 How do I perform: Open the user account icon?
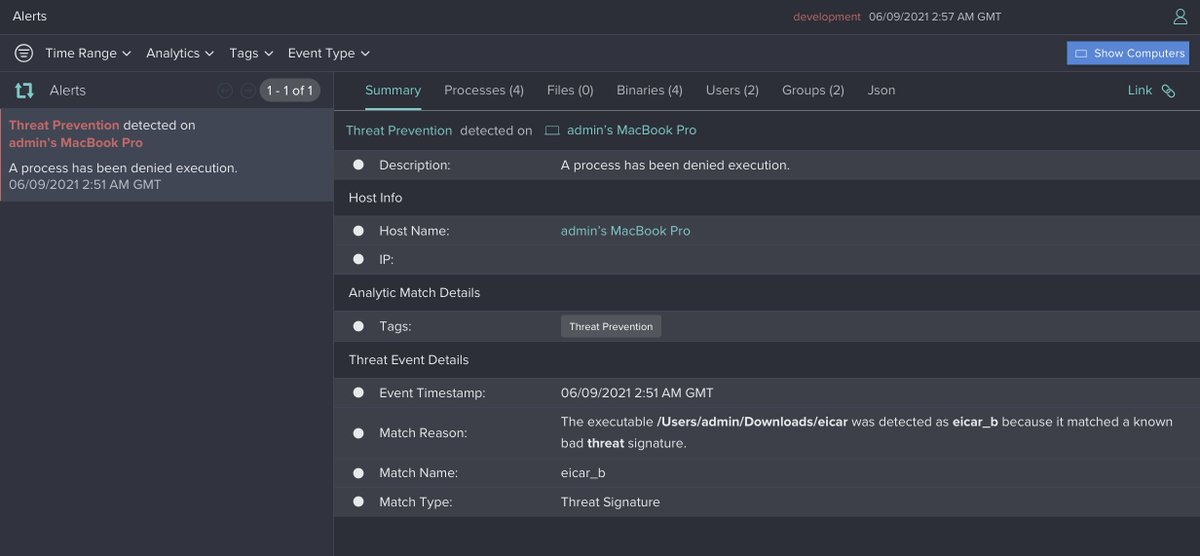[x=1180, y=17]
